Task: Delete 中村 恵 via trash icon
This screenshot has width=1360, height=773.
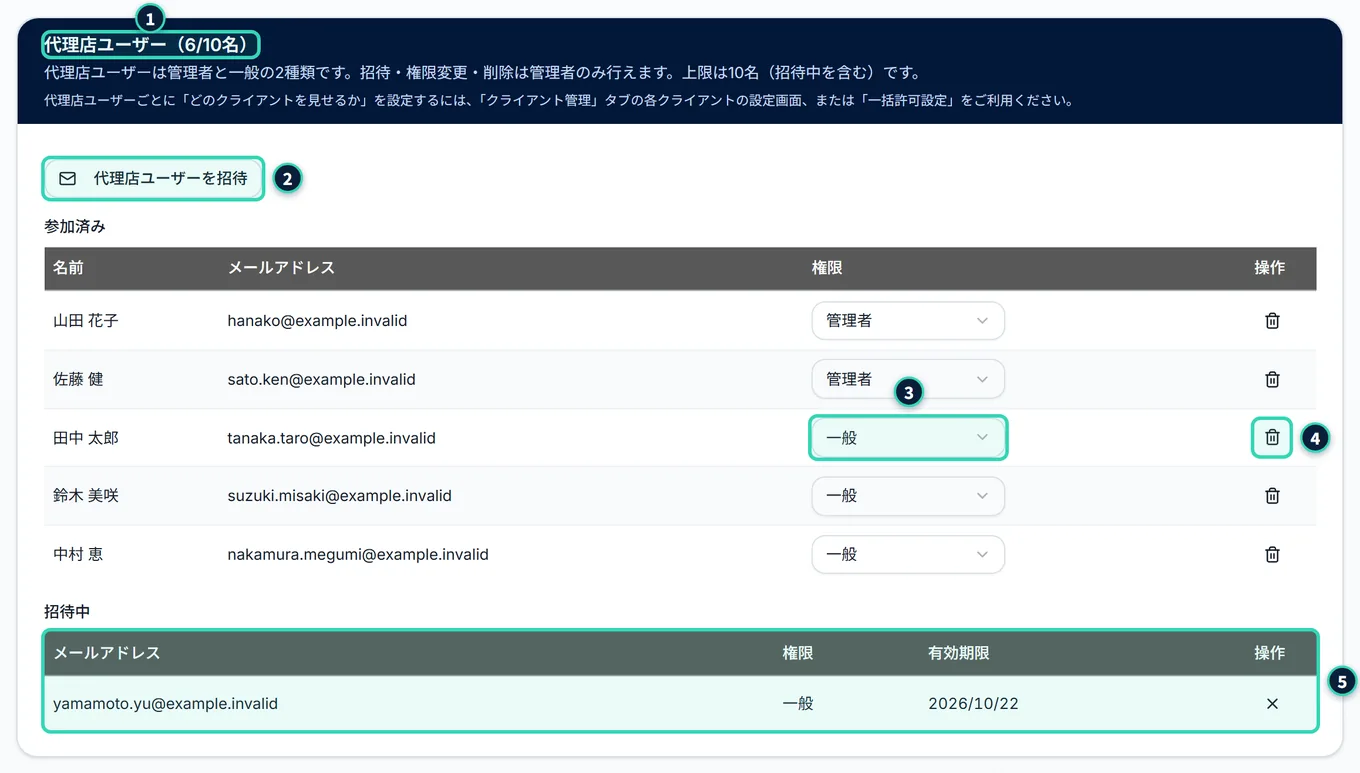Action: point(1272,554)
